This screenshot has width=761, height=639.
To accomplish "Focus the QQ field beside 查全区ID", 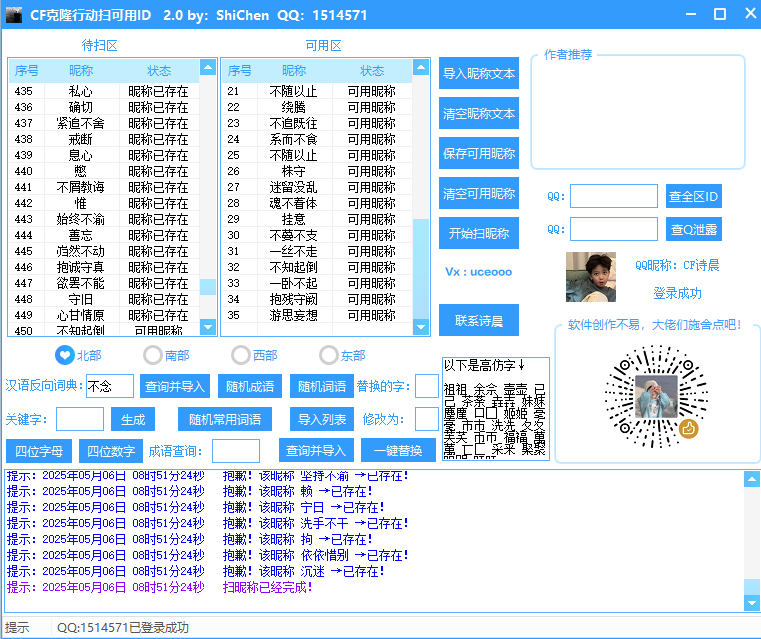I will [613, 196].
